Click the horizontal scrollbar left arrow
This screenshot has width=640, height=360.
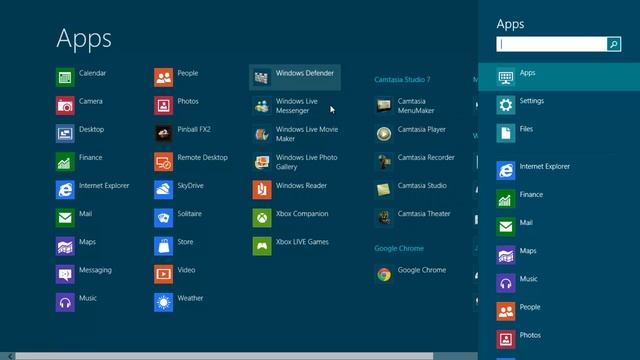tap(10, 356)
